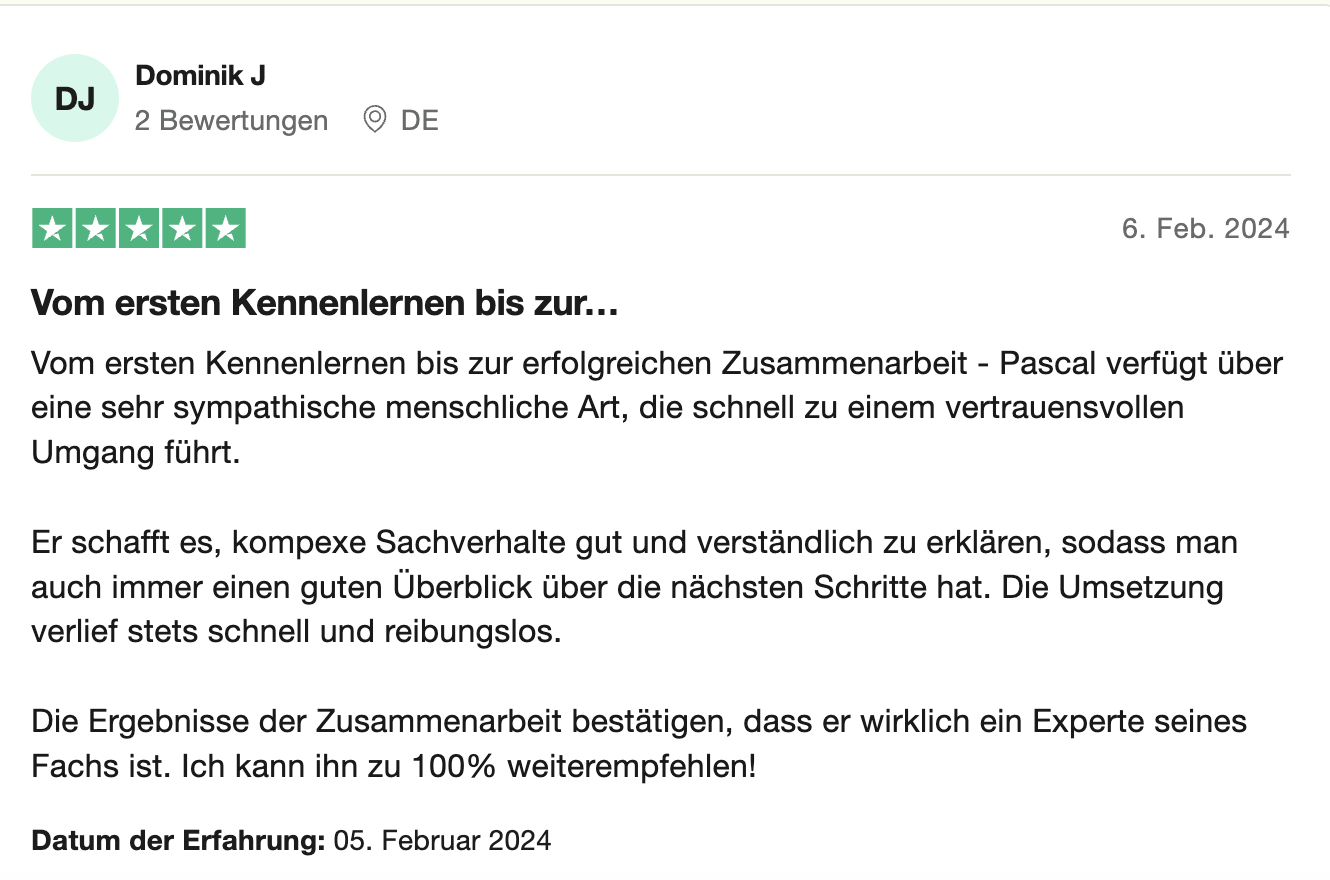Image resolution: width=1330 pixels, height=880 pixels.
Task: Open the '2 Bewertungen' reviews count
Action: coord(231,121)
